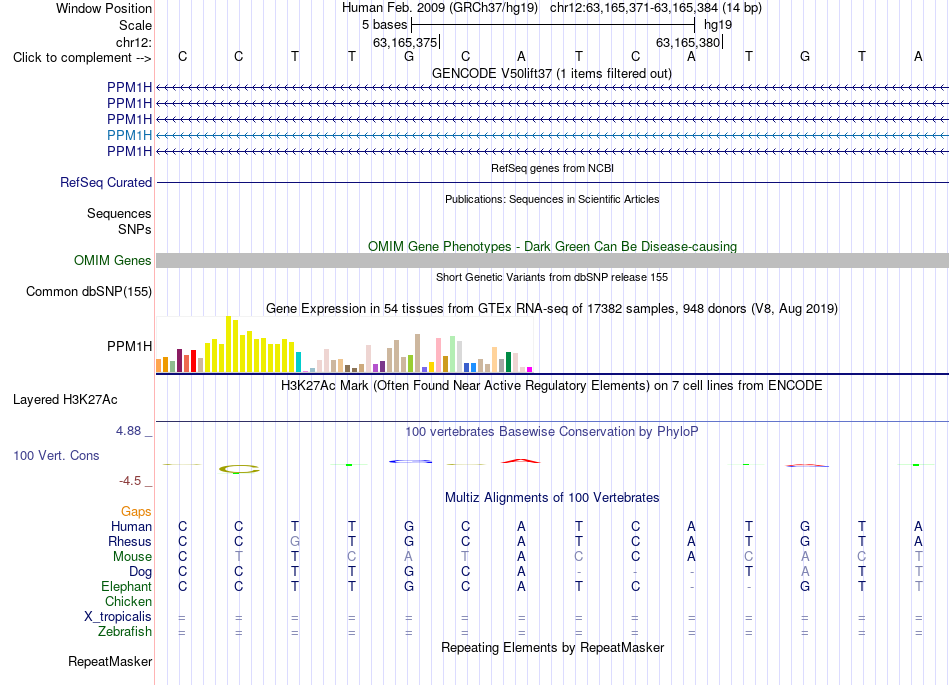This screenshot has height=685, width=950.
Task: Open the 'H3K27Ac Mark' ENCODE track title
Action: [552, 386]
